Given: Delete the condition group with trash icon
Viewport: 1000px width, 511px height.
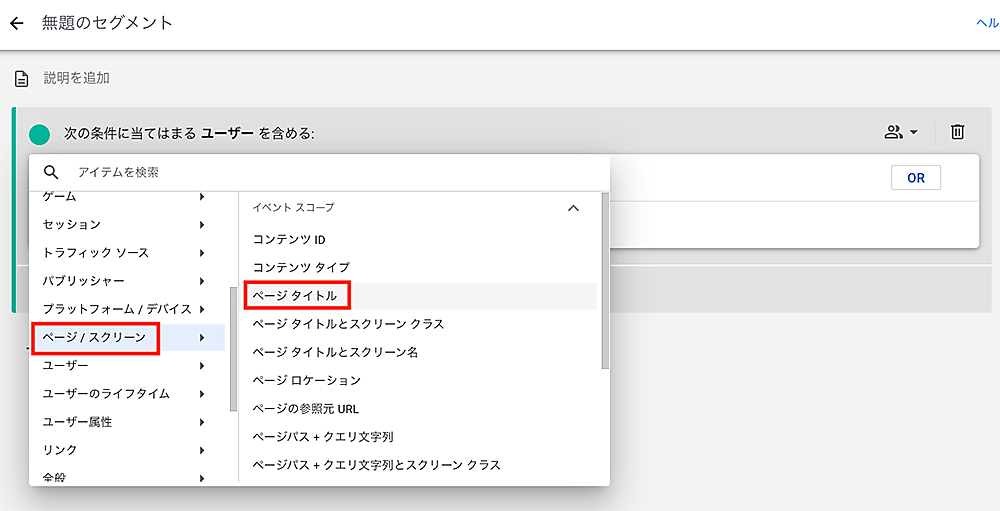Looking at the screenshot, I should pyautogui.click(x=957, y=132).
